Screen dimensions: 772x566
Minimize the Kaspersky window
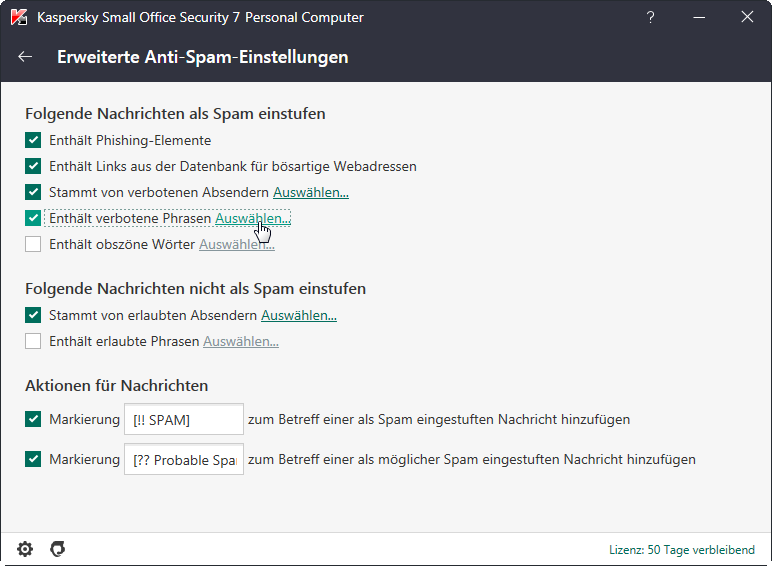point(698,17)
